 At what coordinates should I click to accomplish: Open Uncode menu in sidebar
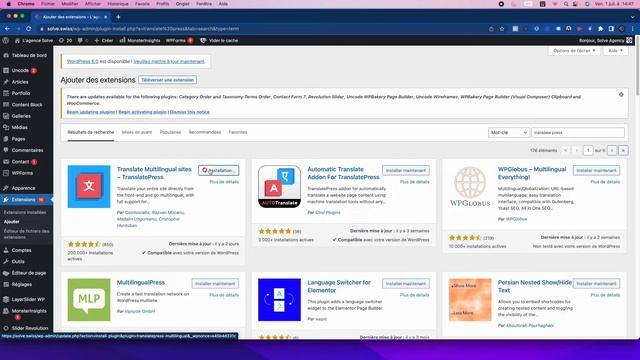coord(20,70)
